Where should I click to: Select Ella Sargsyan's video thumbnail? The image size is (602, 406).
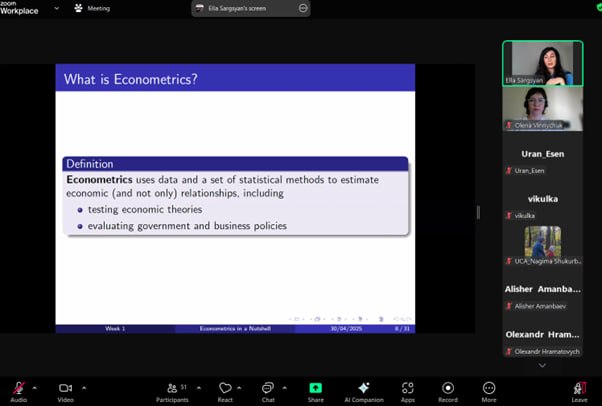[542, 63]
